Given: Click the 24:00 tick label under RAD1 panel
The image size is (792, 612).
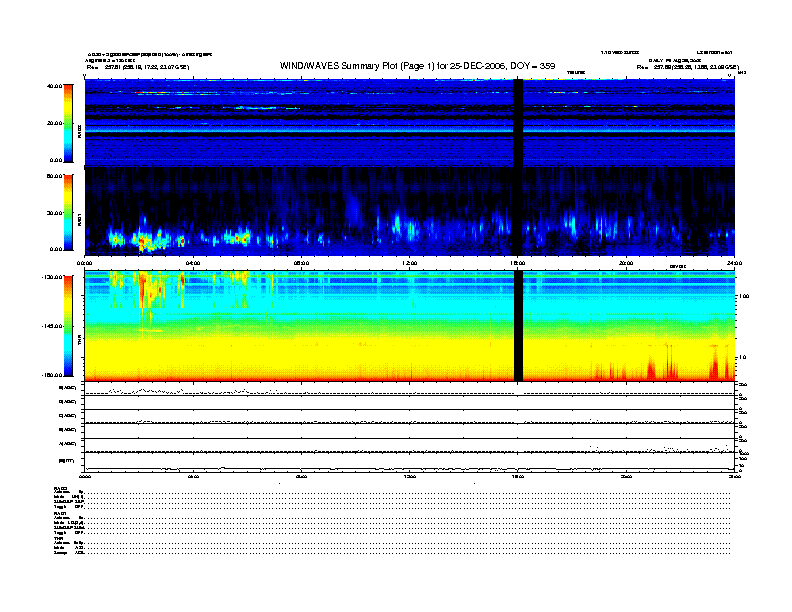Looking at the screenshot, I should pyautogui.click(x=734, y=263).
